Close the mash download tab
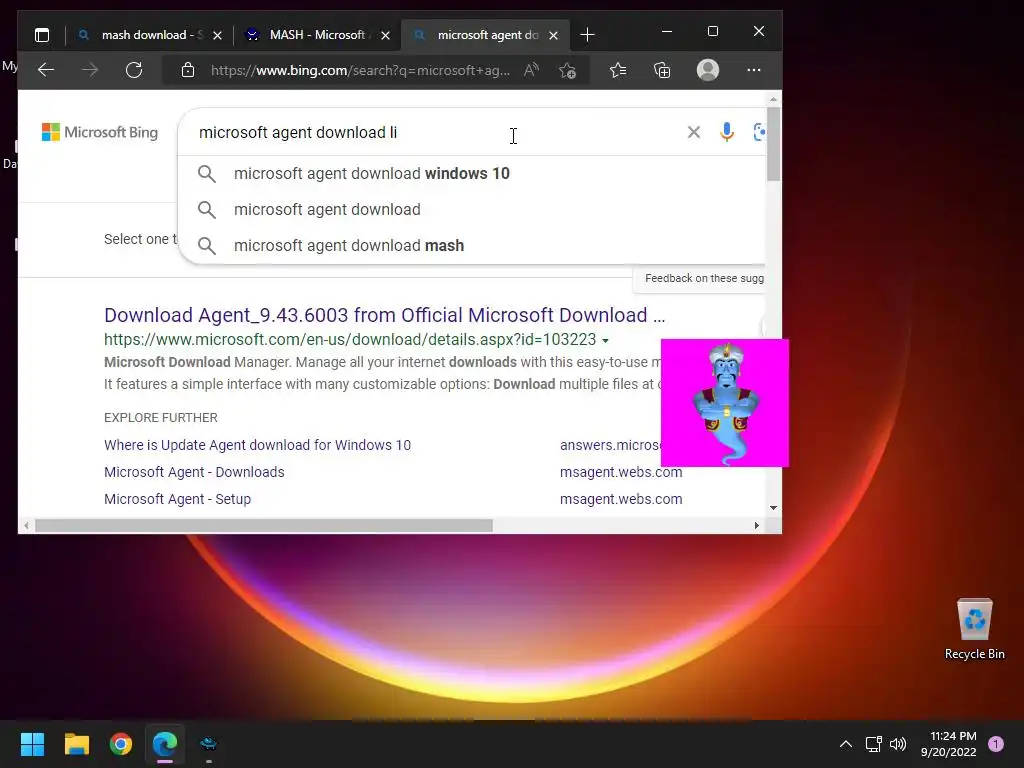 tap(217, 35)
